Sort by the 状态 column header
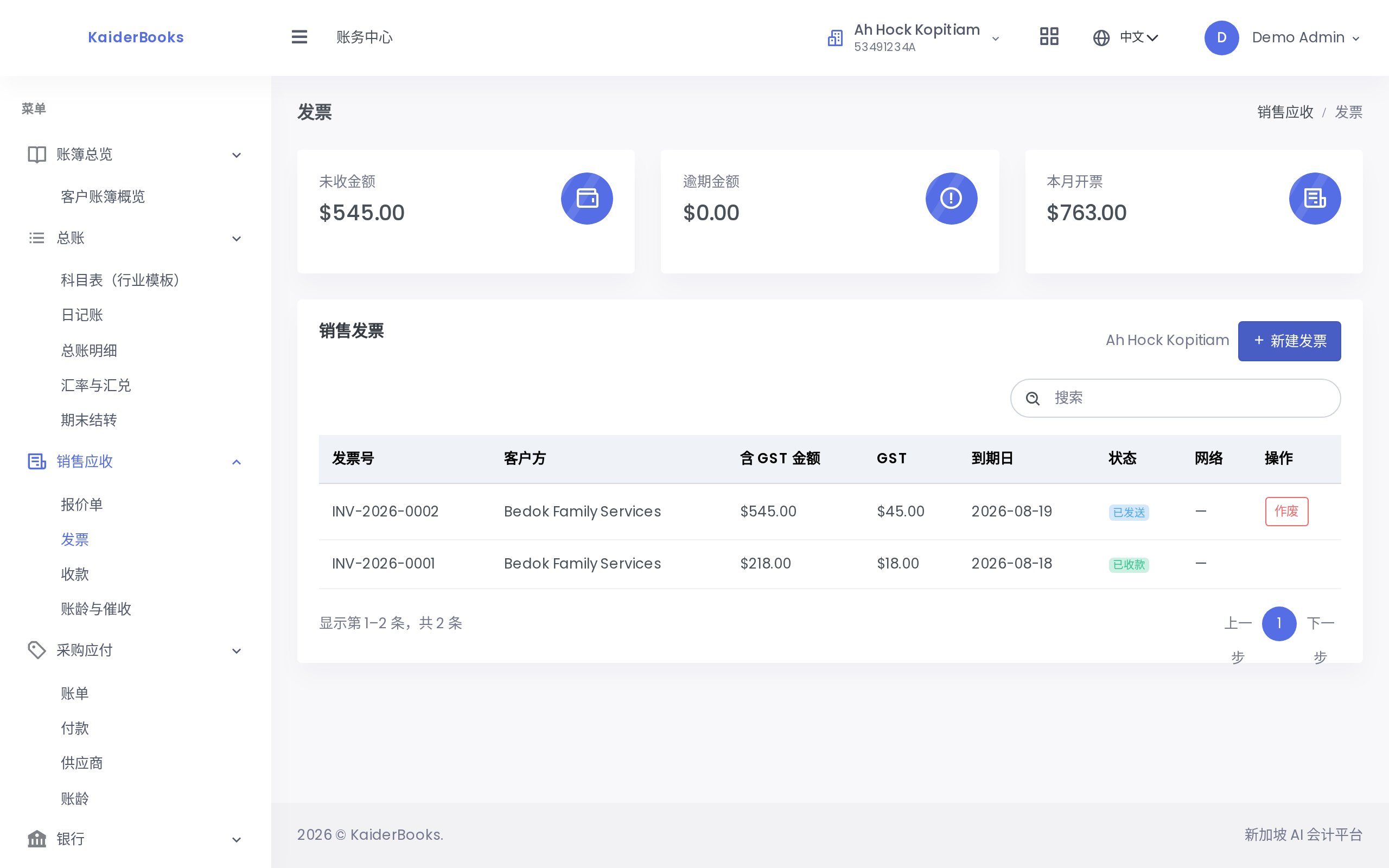The image size is (1389, 868). tap(1122, 459)
